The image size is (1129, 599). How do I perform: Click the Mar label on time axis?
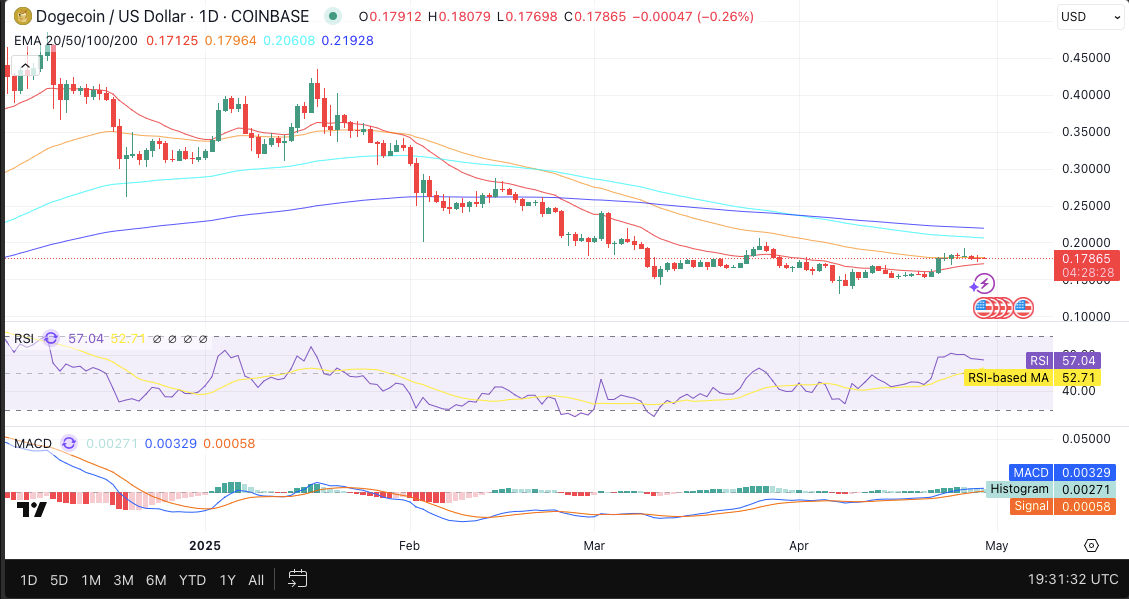click(x=594, y=546)
